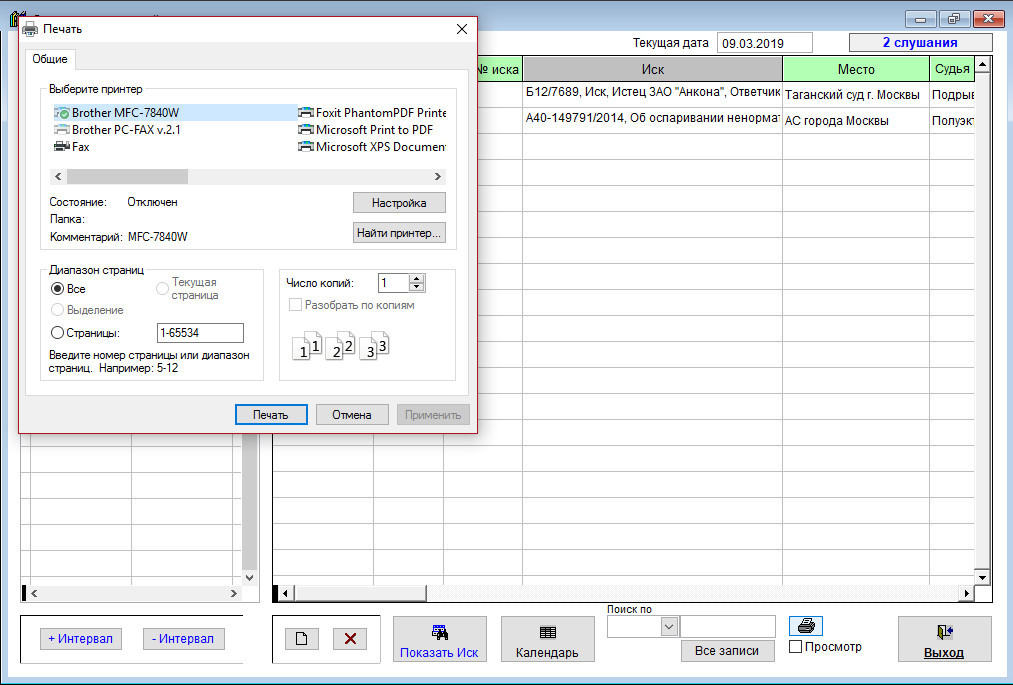The height and width of the screenshot is (685, 1013).
Task: Open printer Настройка settings
Action: point(399,203)
